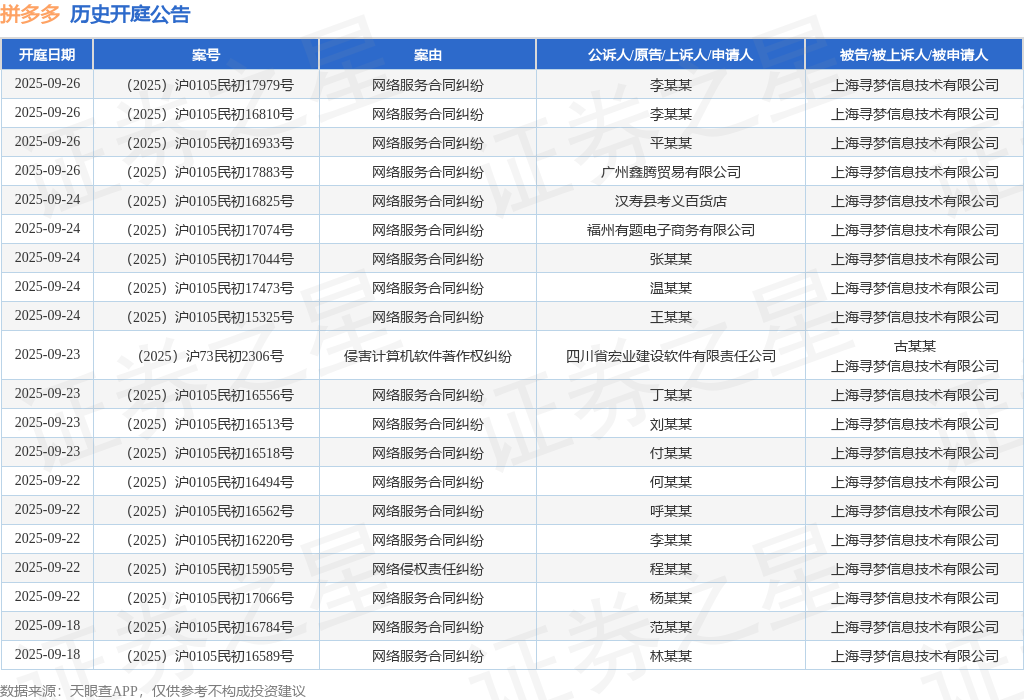The width and height of the screenshot is (1024, 700).
Task: Click cause 网络侵权责任纠纷
Action: [428, 569]
